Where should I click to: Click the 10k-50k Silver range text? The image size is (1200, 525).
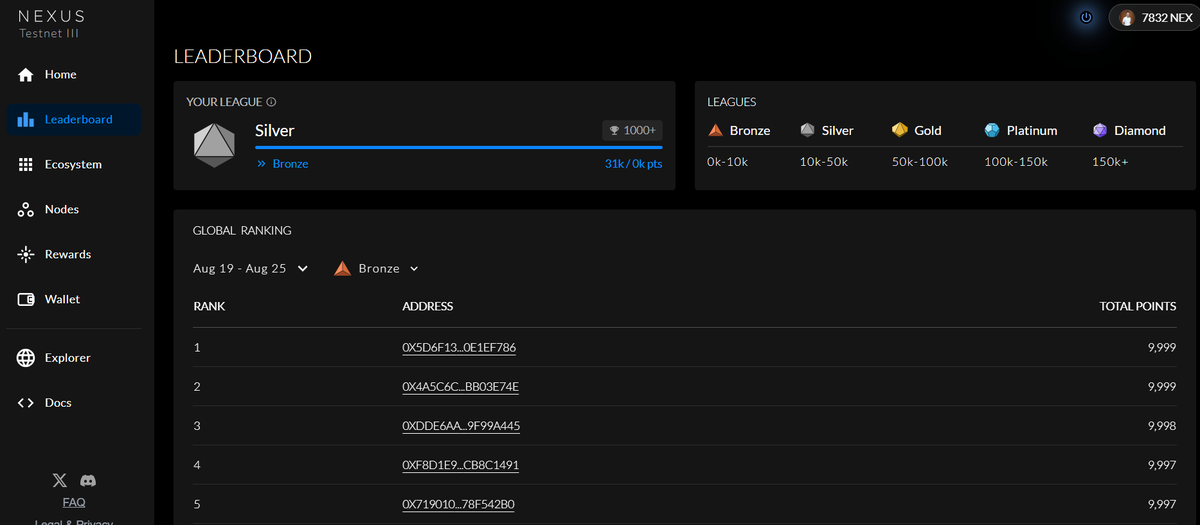coord(824,162)
